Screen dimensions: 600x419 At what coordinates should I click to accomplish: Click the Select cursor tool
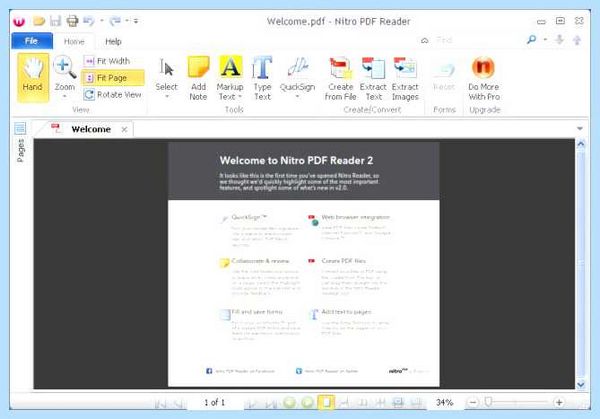point(166,73)
